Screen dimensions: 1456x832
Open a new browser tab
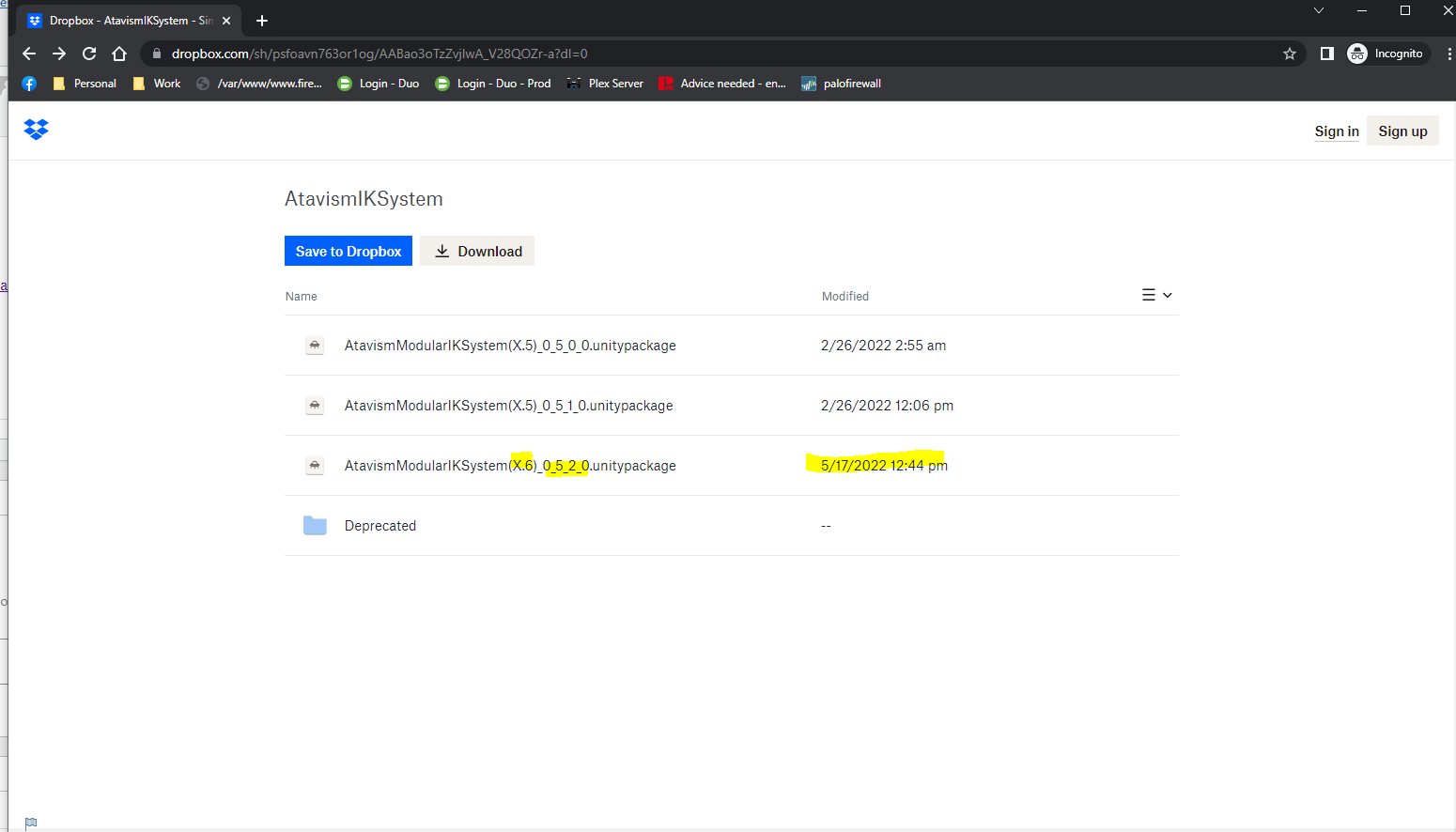[x=262, y=21]
